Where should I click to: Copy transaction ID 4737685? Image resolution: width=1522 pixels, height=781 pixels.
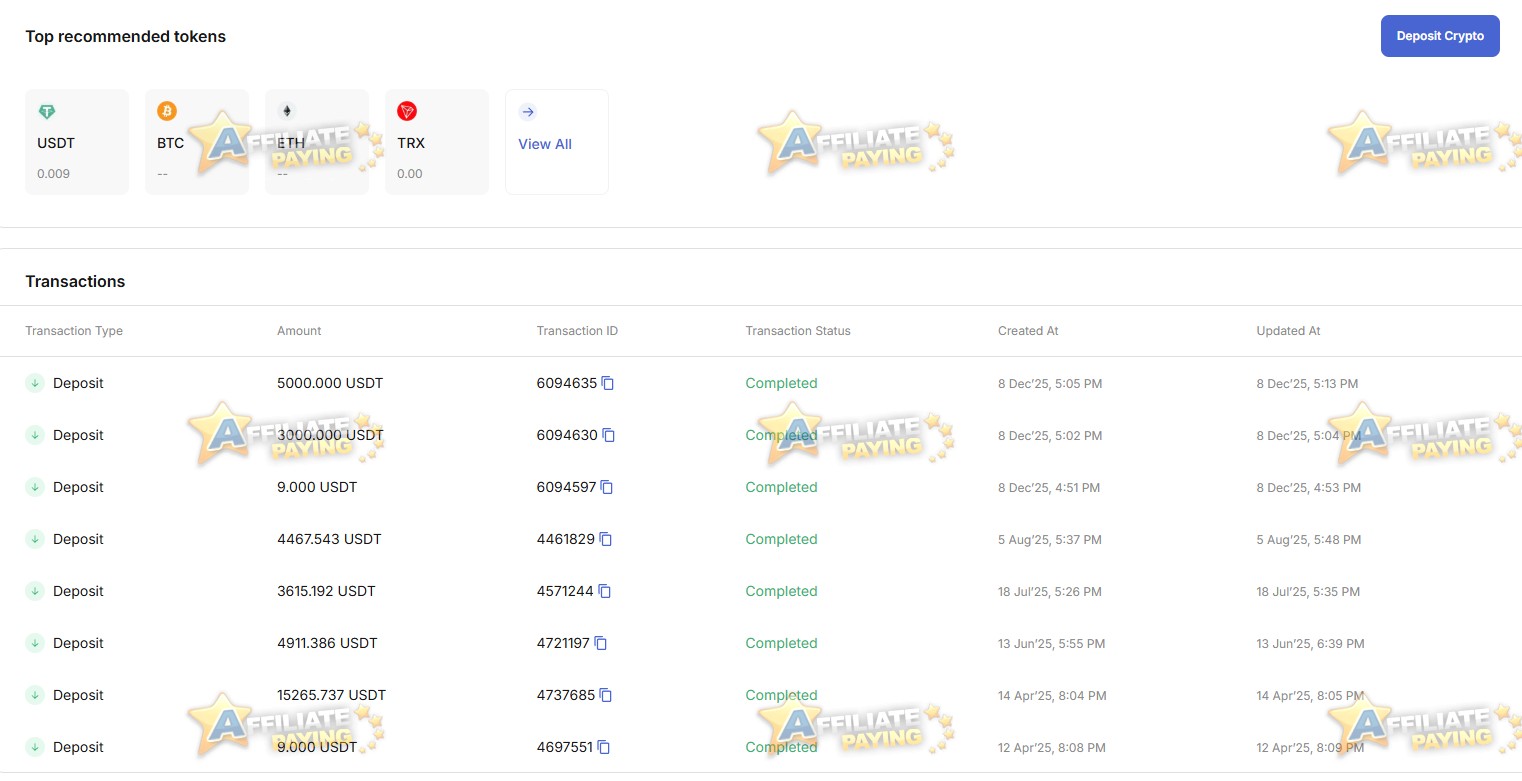tap(605, 695)
